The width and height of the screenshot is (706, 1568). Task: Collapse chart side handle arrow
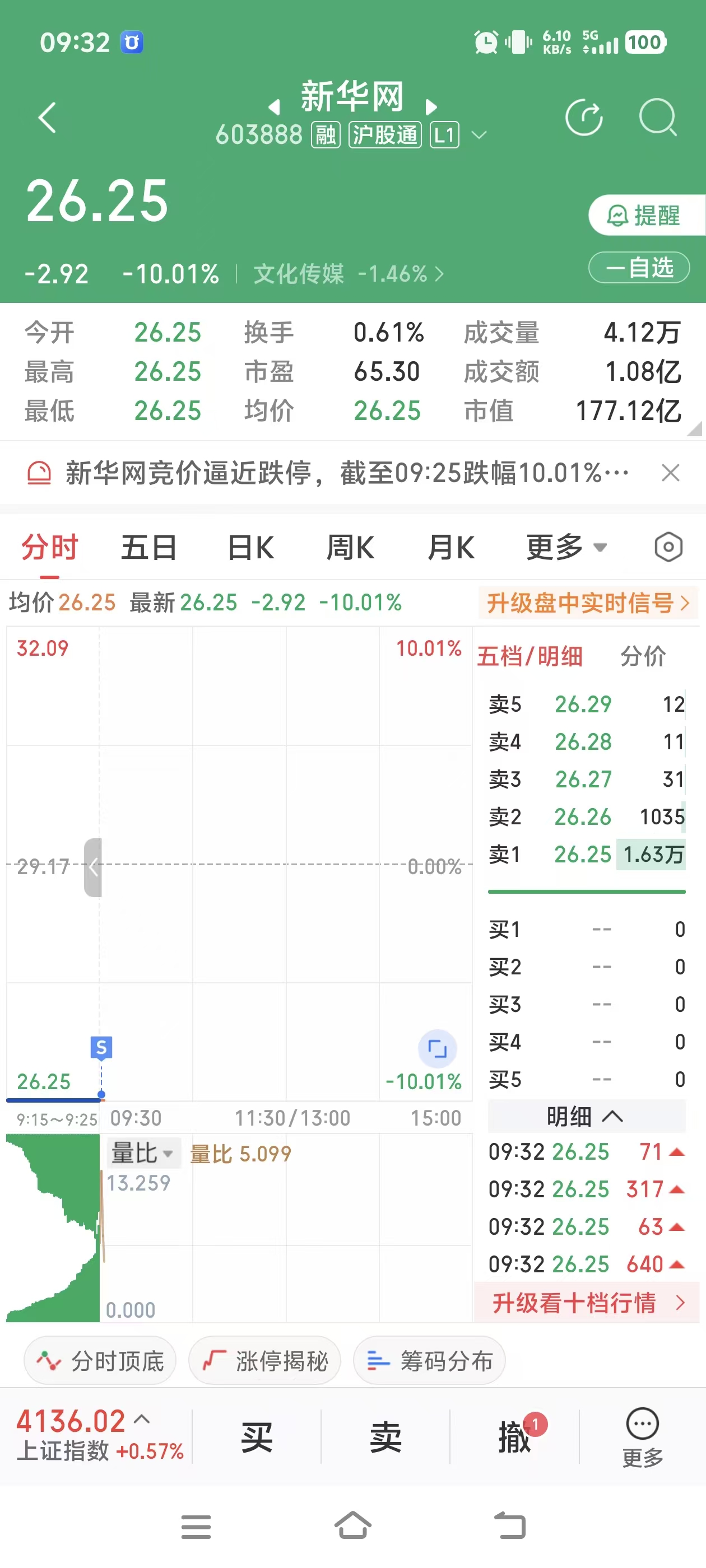tap(92, 867)
